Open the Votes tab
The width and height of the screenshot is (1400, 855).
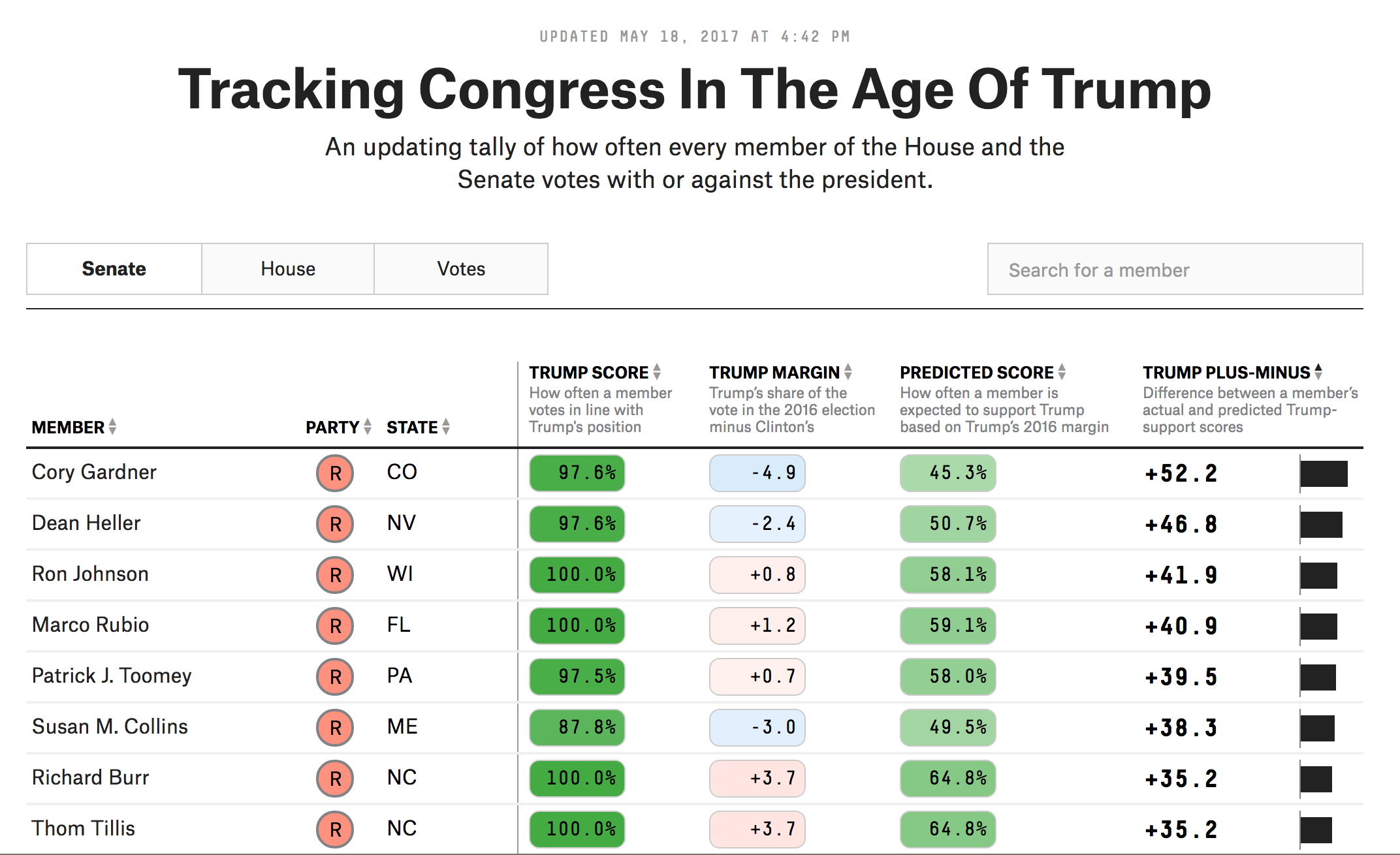pyautogui.click(x=460, y=269)
